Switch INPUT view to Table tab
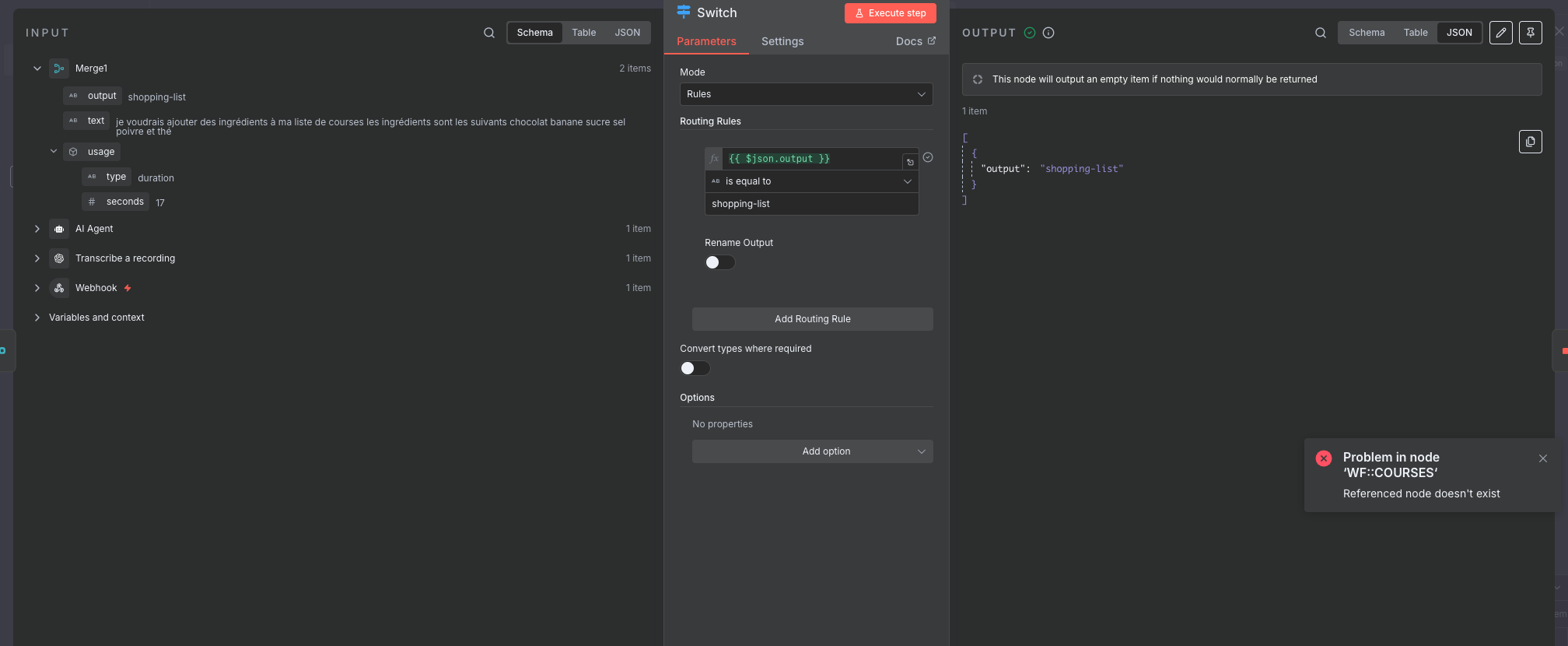This screenshot has width=1568, height=646. pyautogui.click(x=583, y=33)
